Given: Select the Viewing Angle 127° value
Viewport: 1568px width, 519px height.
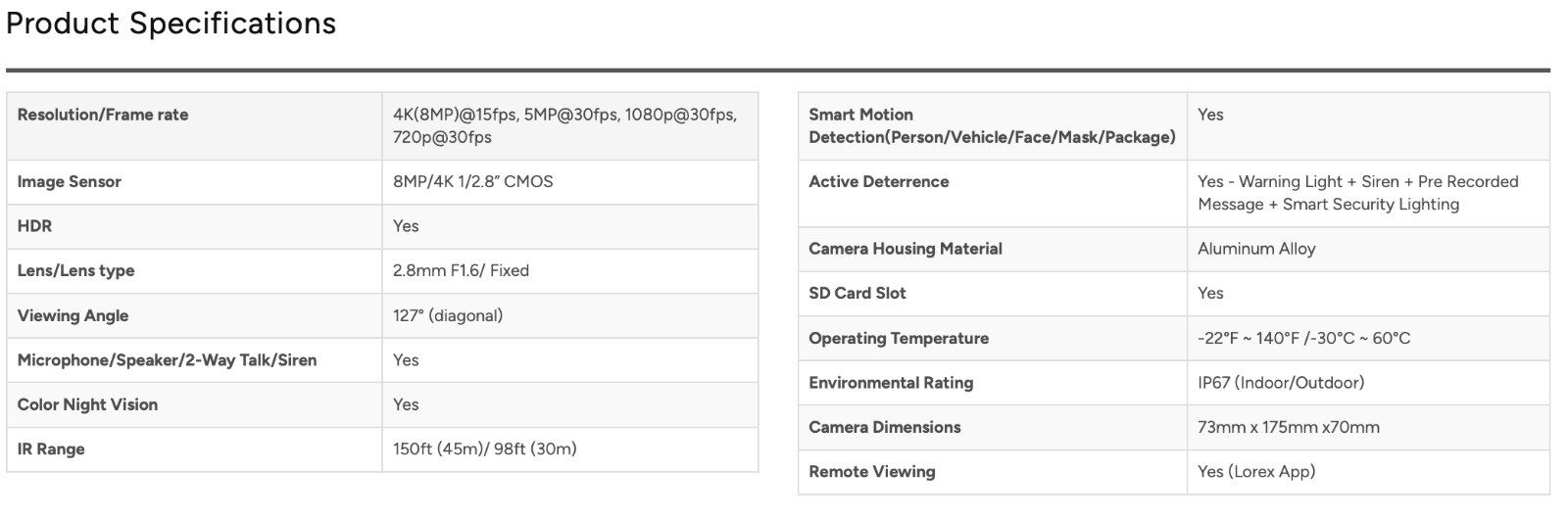Looking at the screenshot, I should 448,315.
